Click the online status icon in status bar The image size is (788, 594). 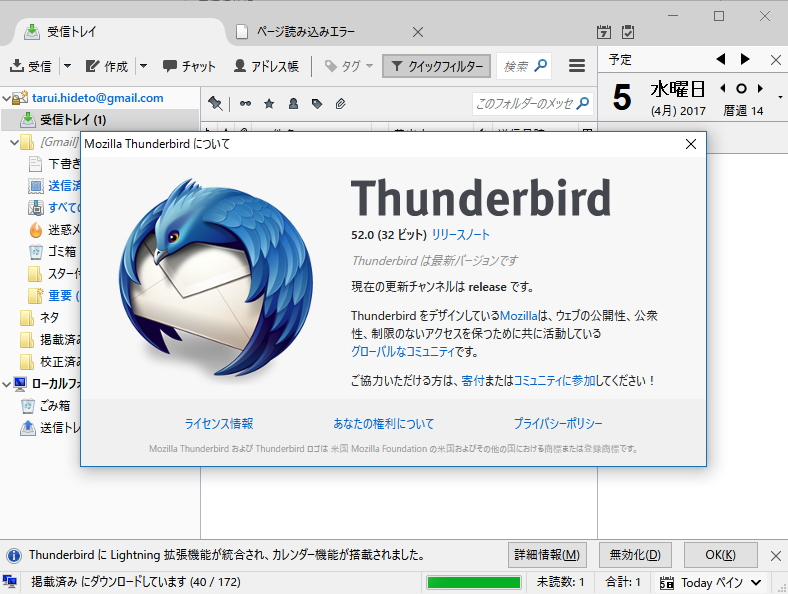tap(10, 582)
